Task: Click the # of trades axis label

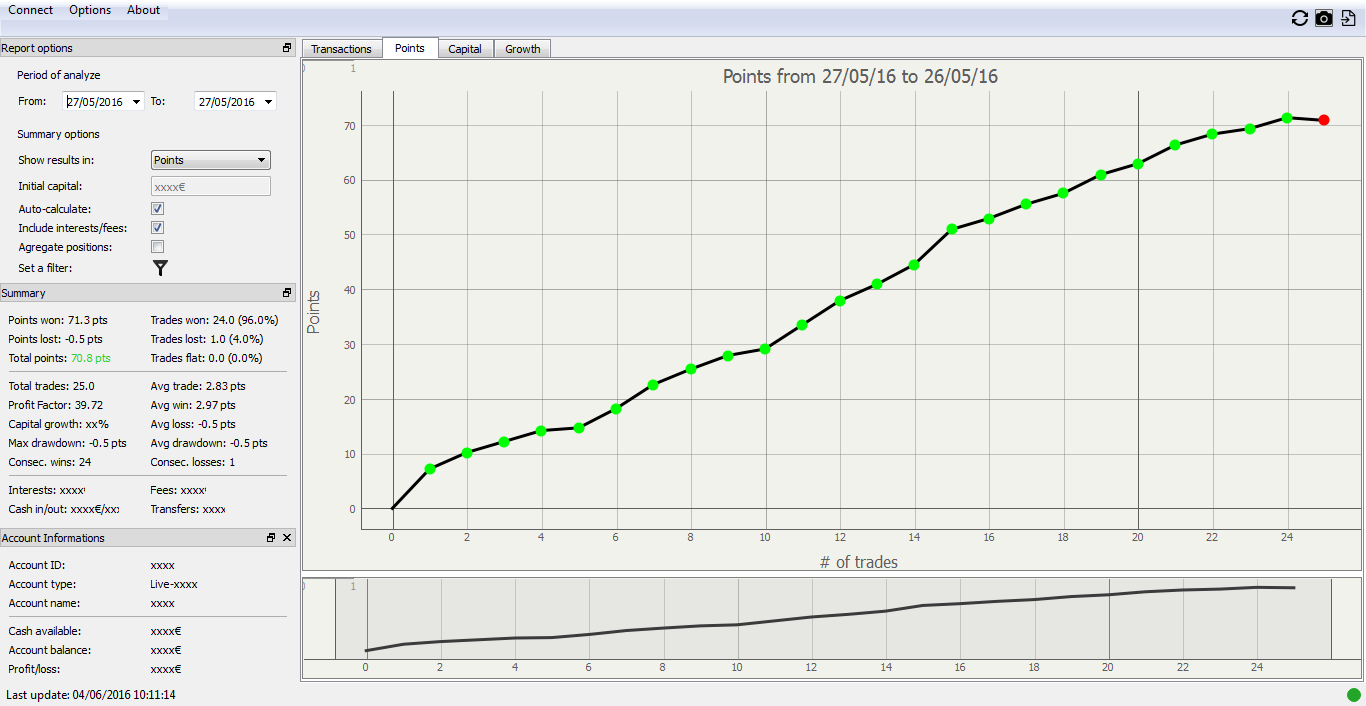Action: pyautogui.click(x=859, y=563)
